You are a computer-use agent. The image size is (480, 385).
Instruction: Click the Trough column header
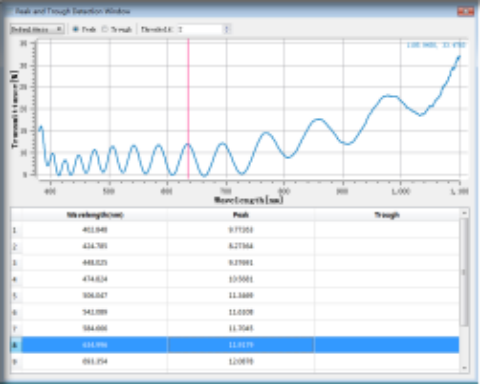pos(387,215)
